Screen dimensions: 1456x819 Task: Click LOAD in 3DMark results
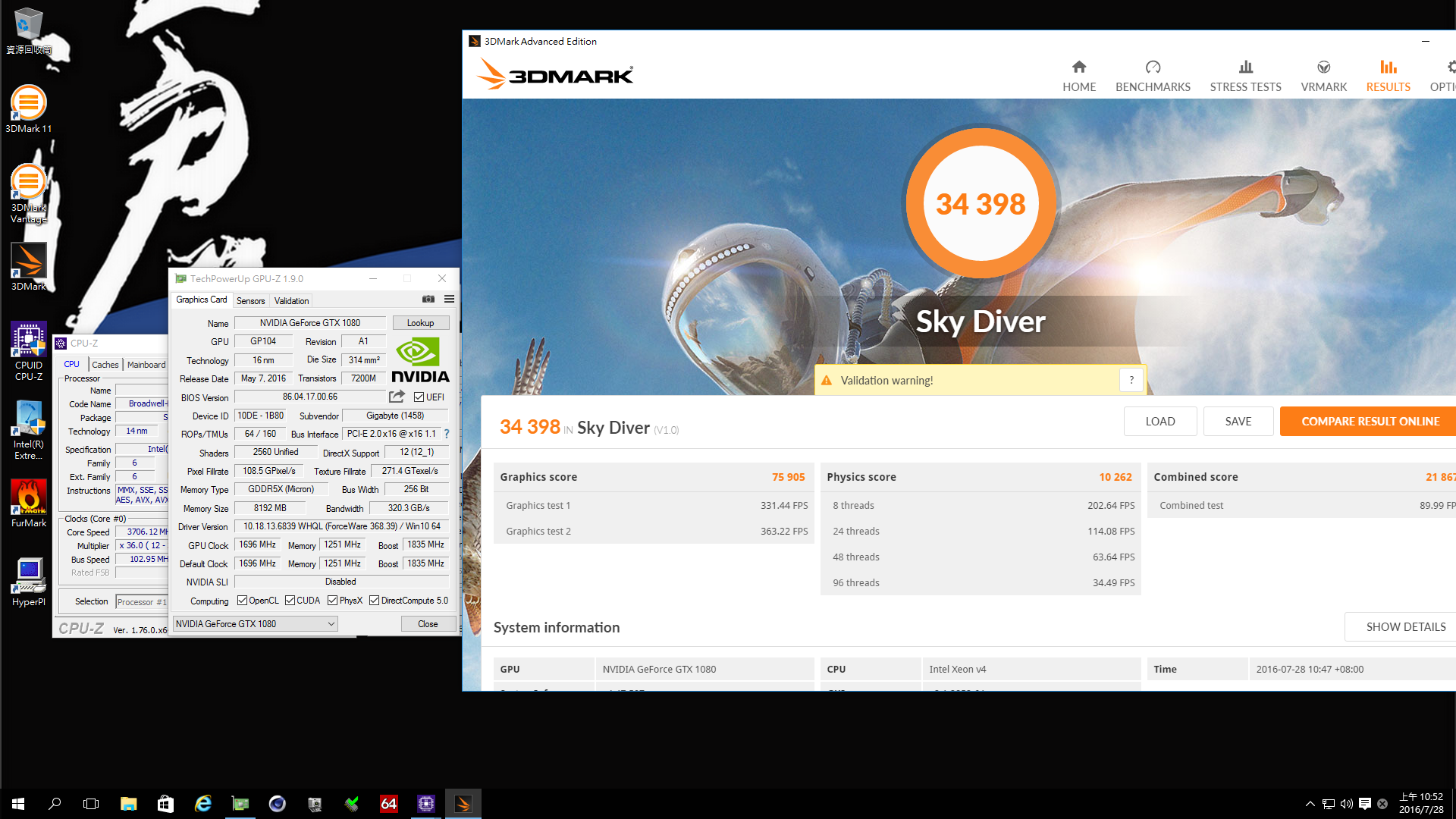(1160, 422)
